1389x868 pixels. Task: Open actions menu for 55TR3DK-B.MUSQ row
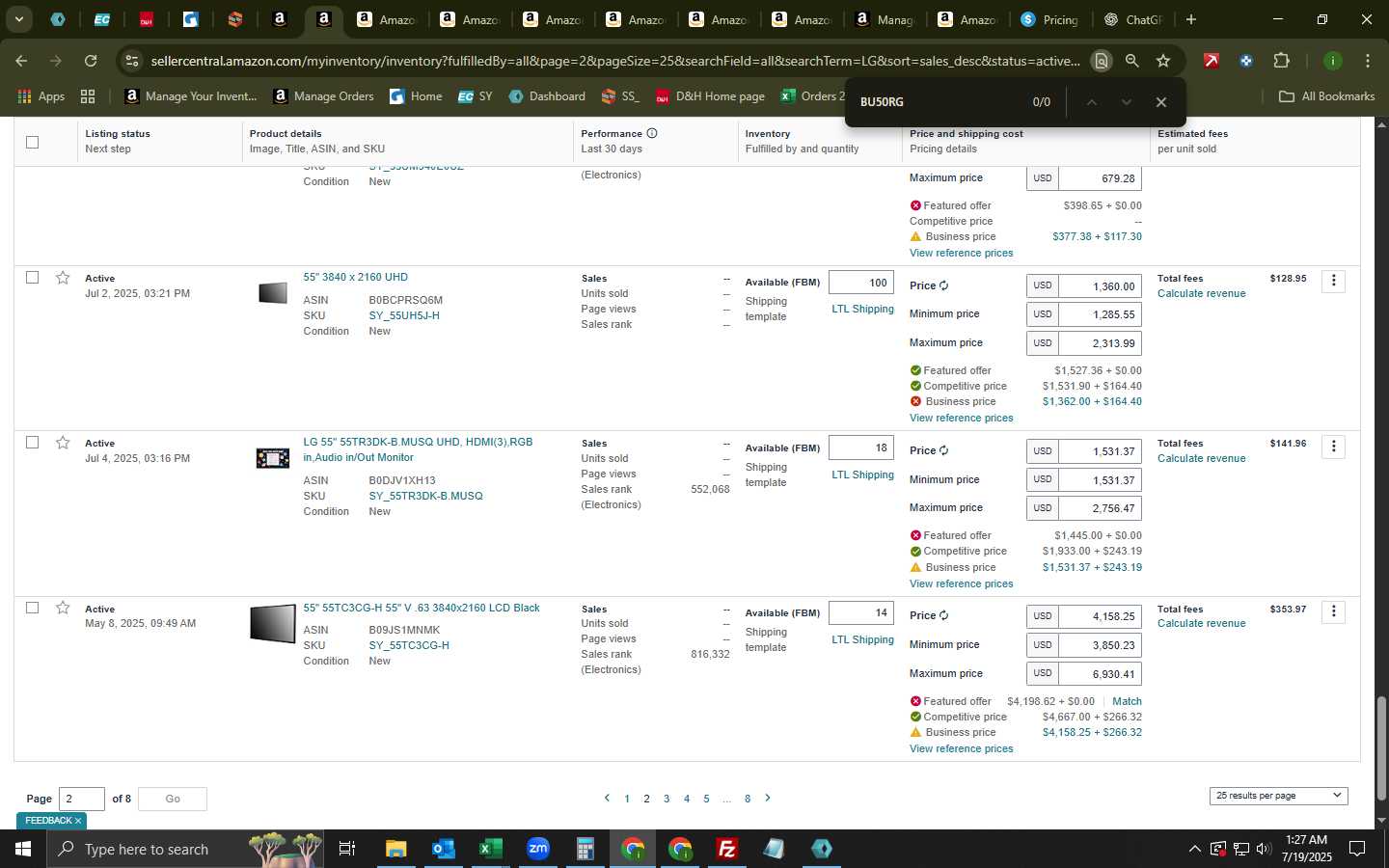[1334, 446]
